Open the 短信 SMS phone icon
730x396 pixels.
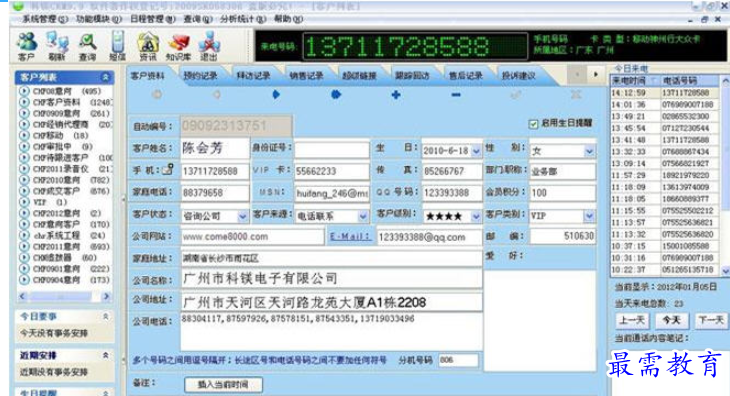[117, 45]
